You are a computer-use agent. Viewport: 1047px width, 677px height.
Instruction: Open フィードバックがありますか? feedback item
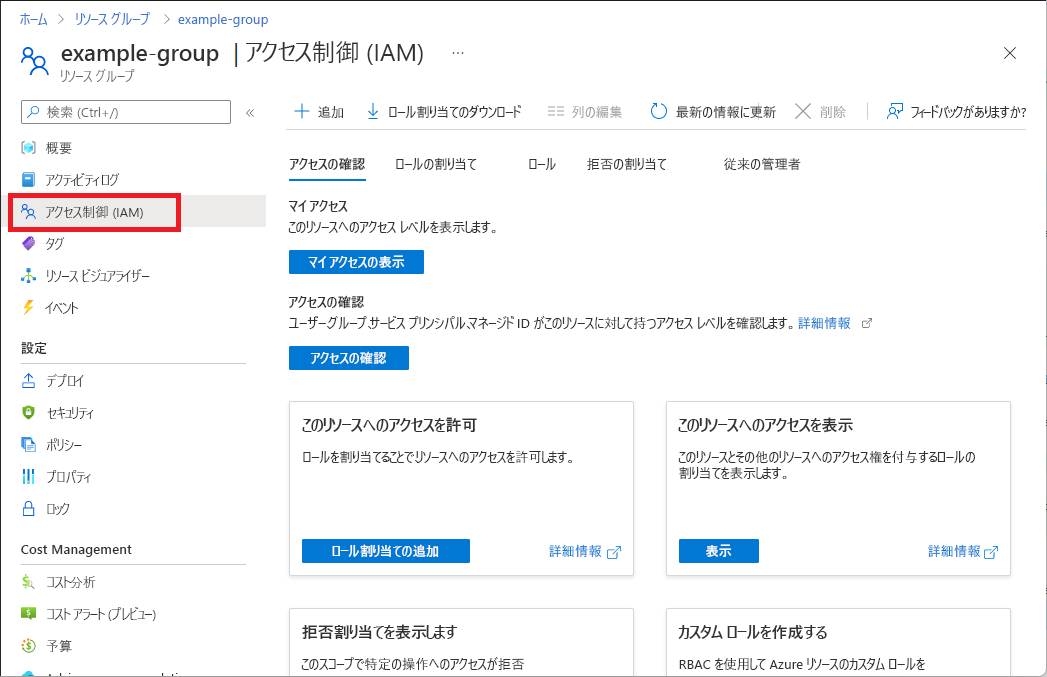956,111
